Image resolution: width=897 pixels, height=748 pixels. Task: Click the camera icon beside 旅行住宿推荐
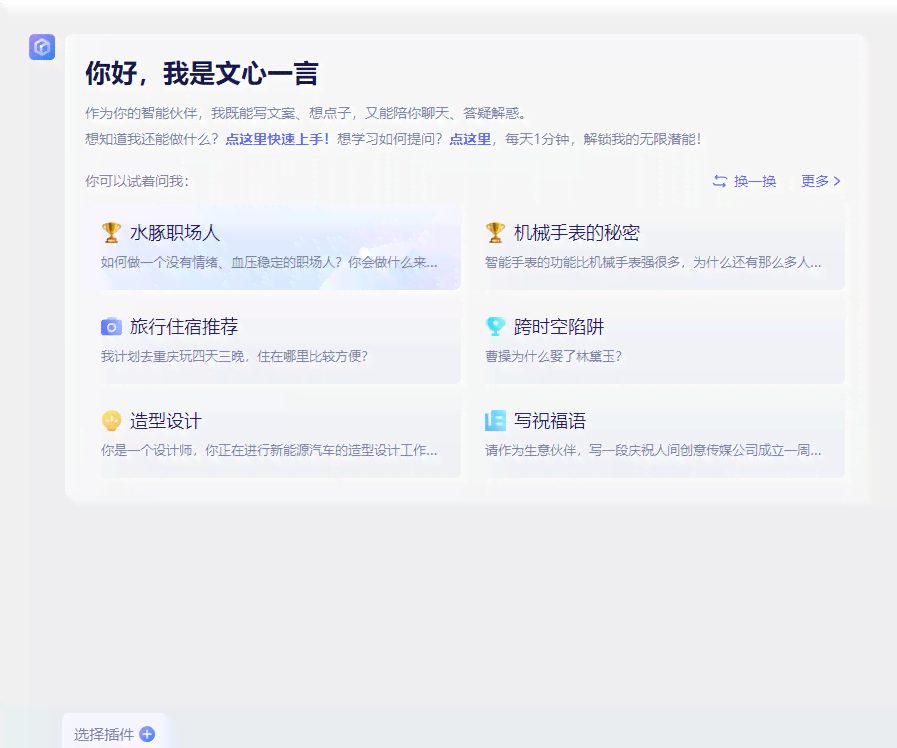point(111,327)
